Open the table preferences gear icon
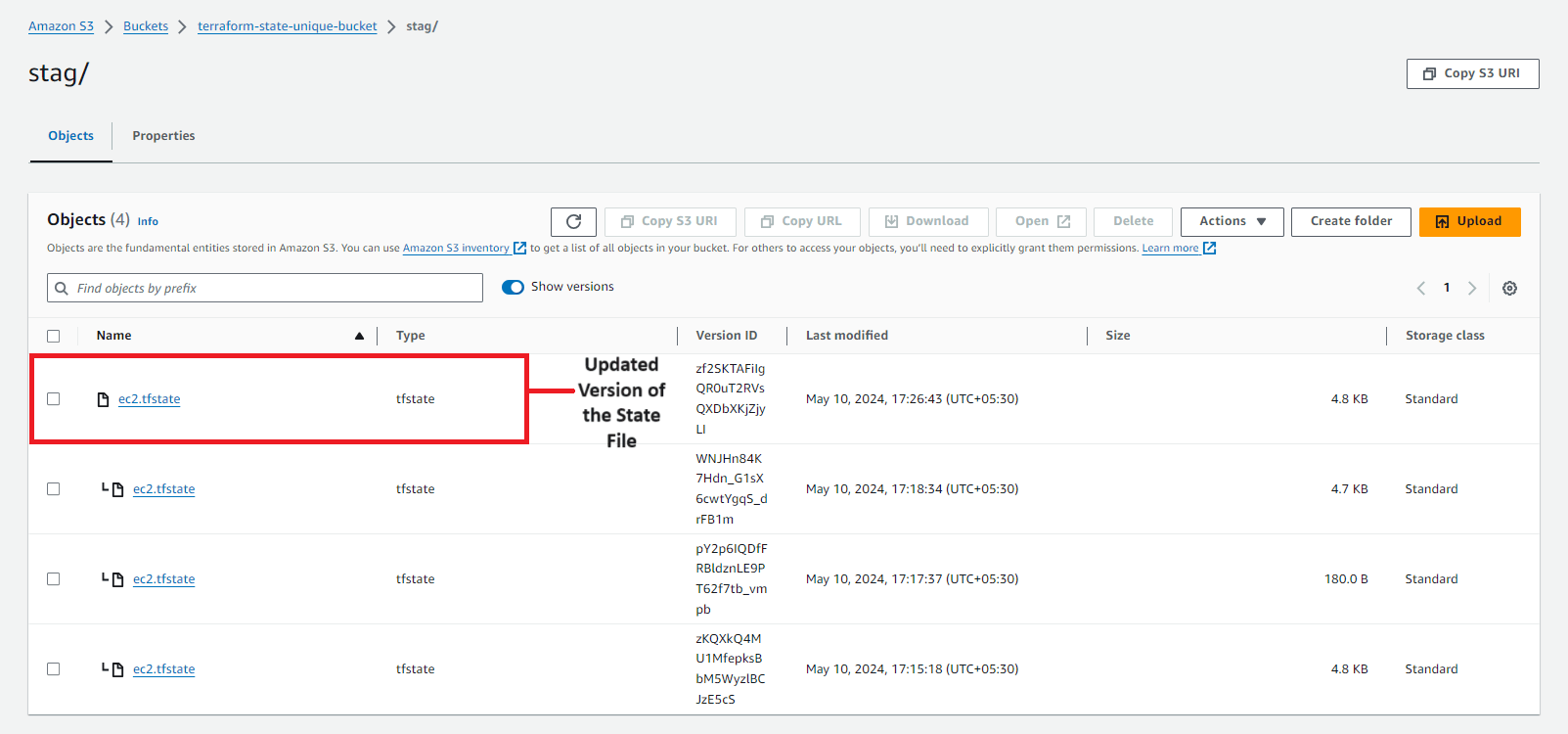Screen dimensions: 1568x734 click(1509, 289)
